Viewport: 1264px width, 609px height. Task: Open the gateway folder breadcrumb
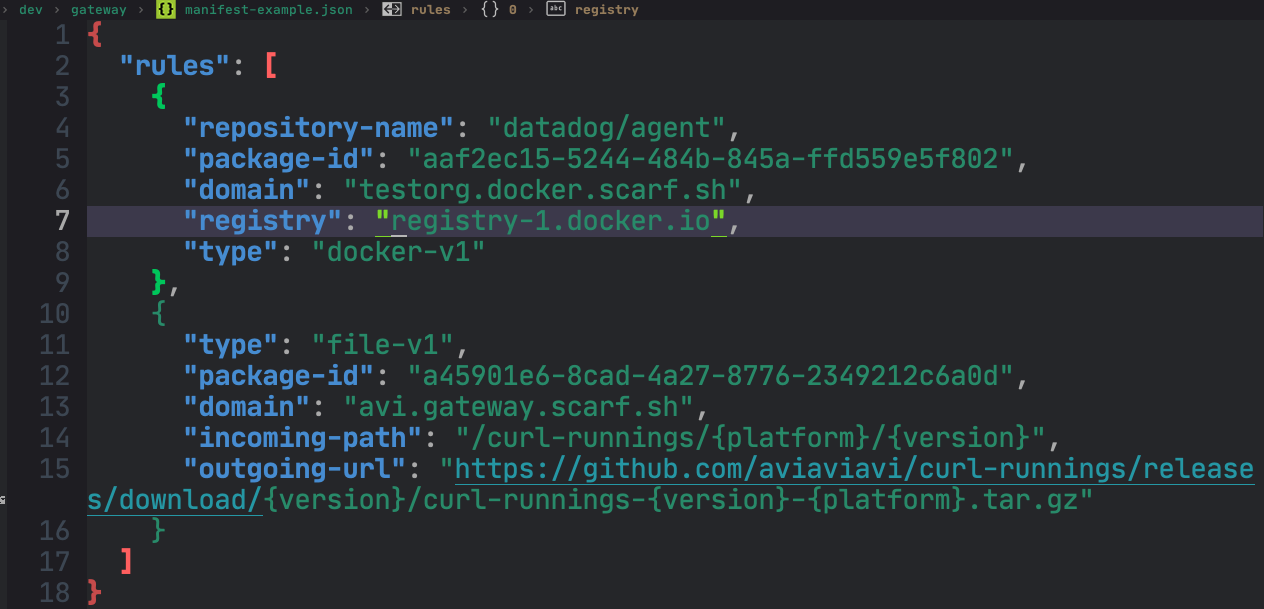98,9
